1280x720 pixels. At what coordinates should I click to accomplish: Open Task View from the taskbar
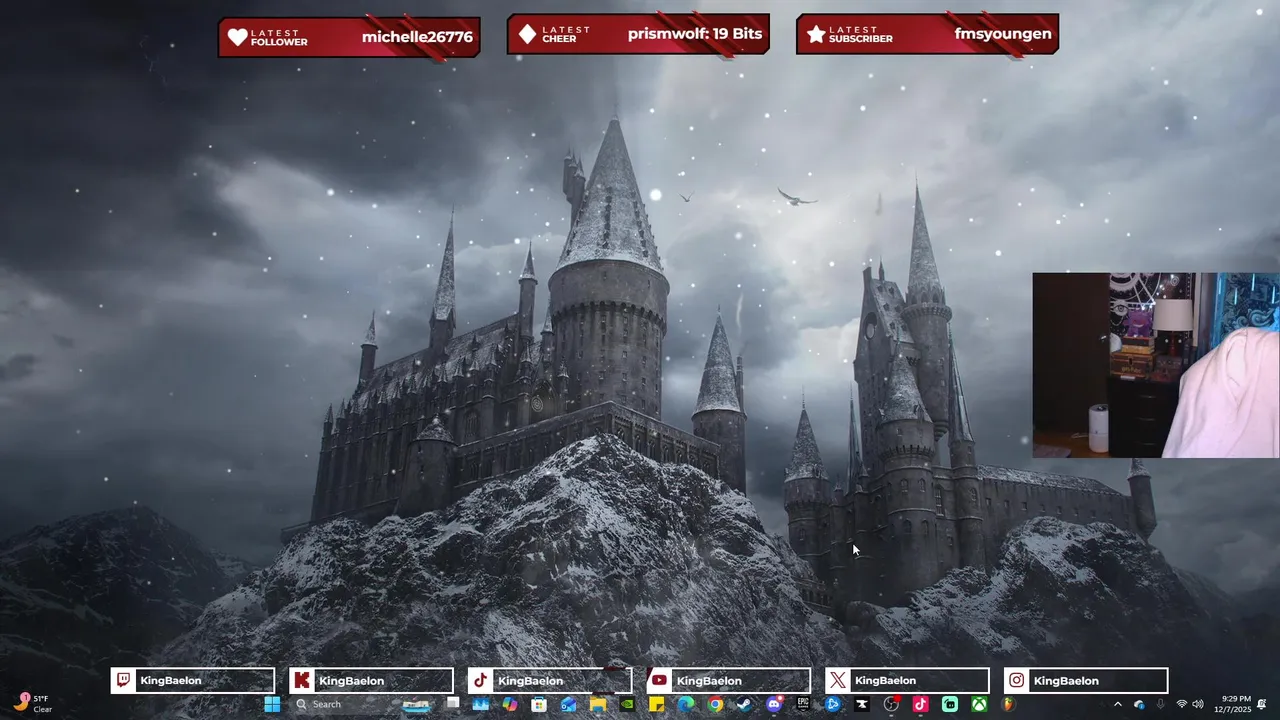coord(453,704)
